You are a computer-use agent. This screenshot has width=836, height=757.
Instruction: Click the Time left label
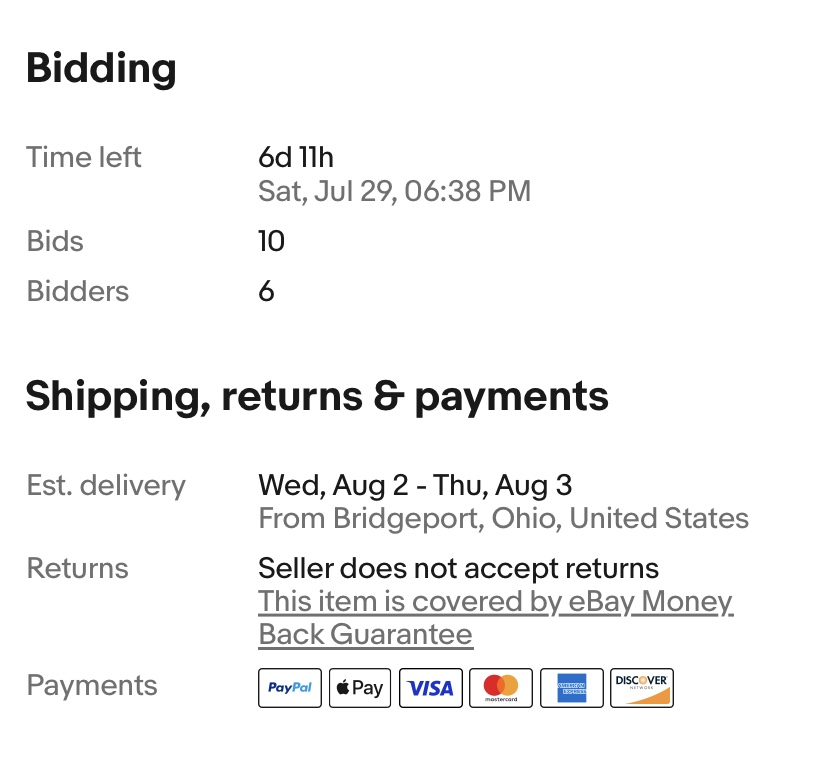(x=84, y=157)
